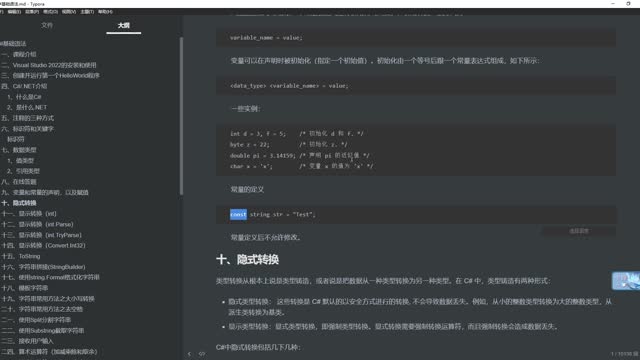Jump to 七、数据类型 in outline
This screenshot has width=640, height=360.
point(19,150)
